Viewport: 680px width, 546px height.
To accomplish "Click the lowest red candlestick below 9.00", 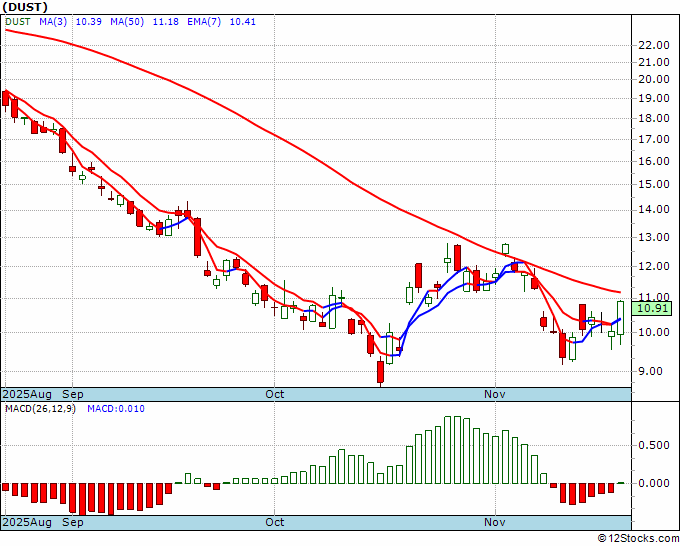I will coord(380,372).
